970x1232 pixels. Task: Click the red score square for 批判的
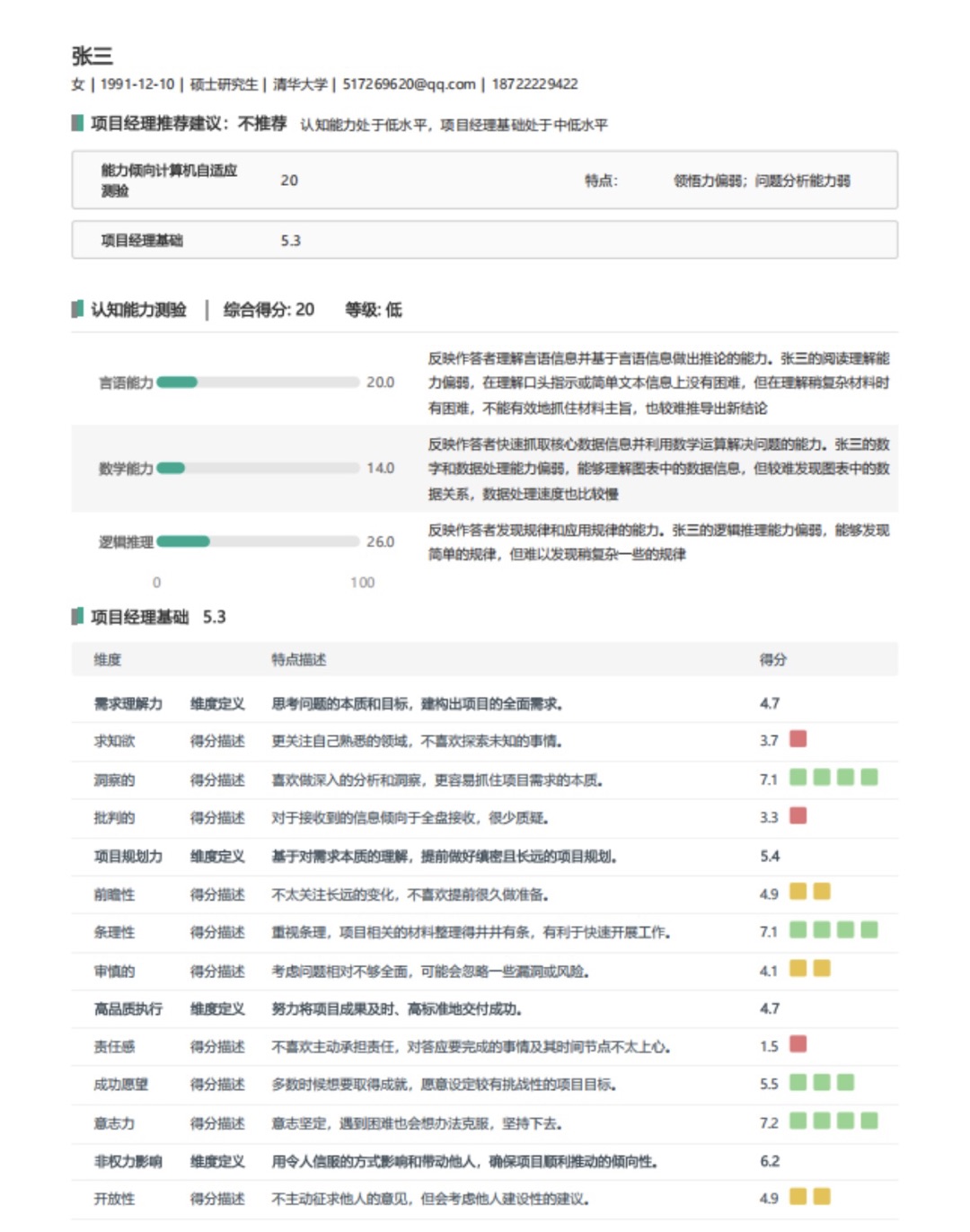798,818
